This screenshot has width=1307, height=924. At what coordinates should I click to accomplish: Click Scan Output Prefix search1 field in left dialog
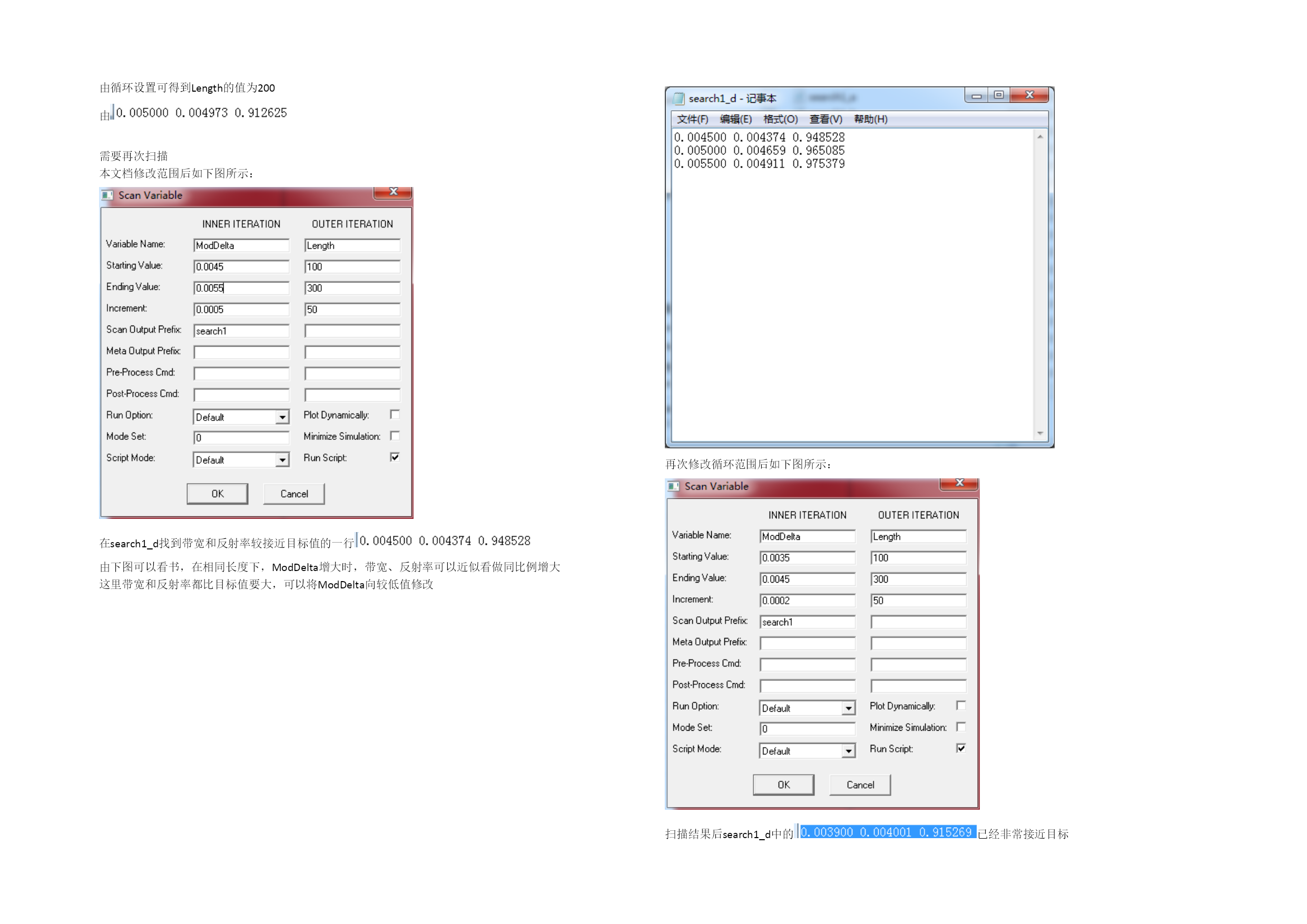pos(241,331)
